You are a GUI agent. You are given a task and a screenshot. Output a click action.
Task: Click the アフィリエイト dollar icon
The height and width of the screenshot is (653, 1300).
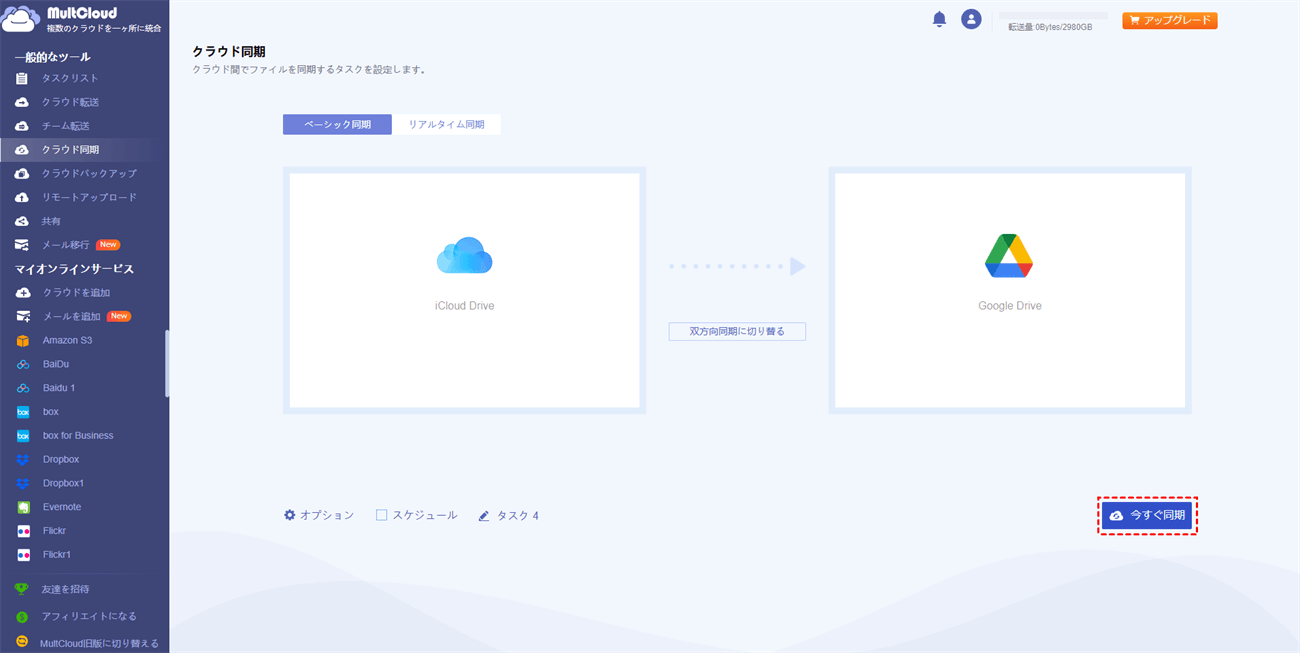point(22,616)
